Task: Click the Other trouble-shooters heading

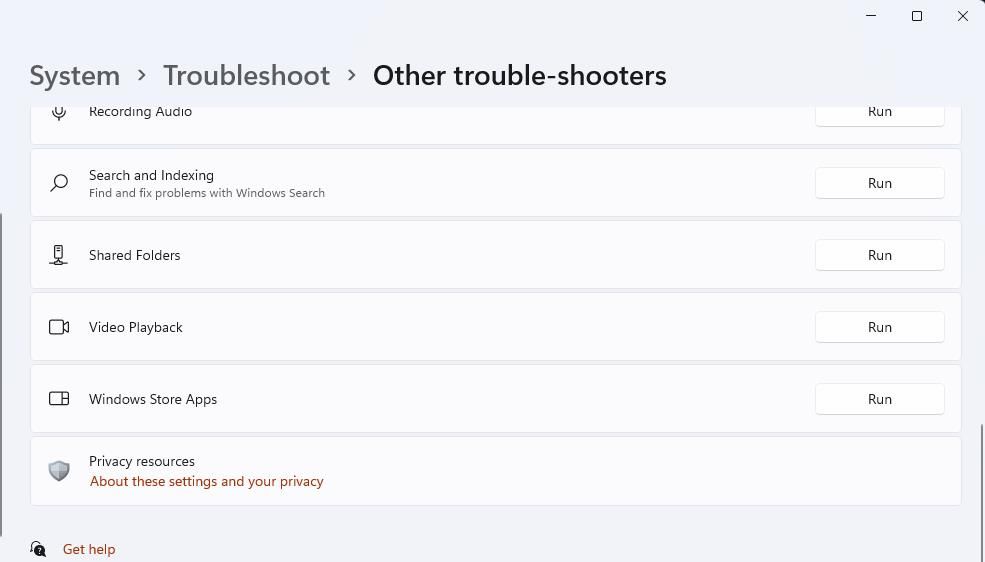Action: [519, 76]
